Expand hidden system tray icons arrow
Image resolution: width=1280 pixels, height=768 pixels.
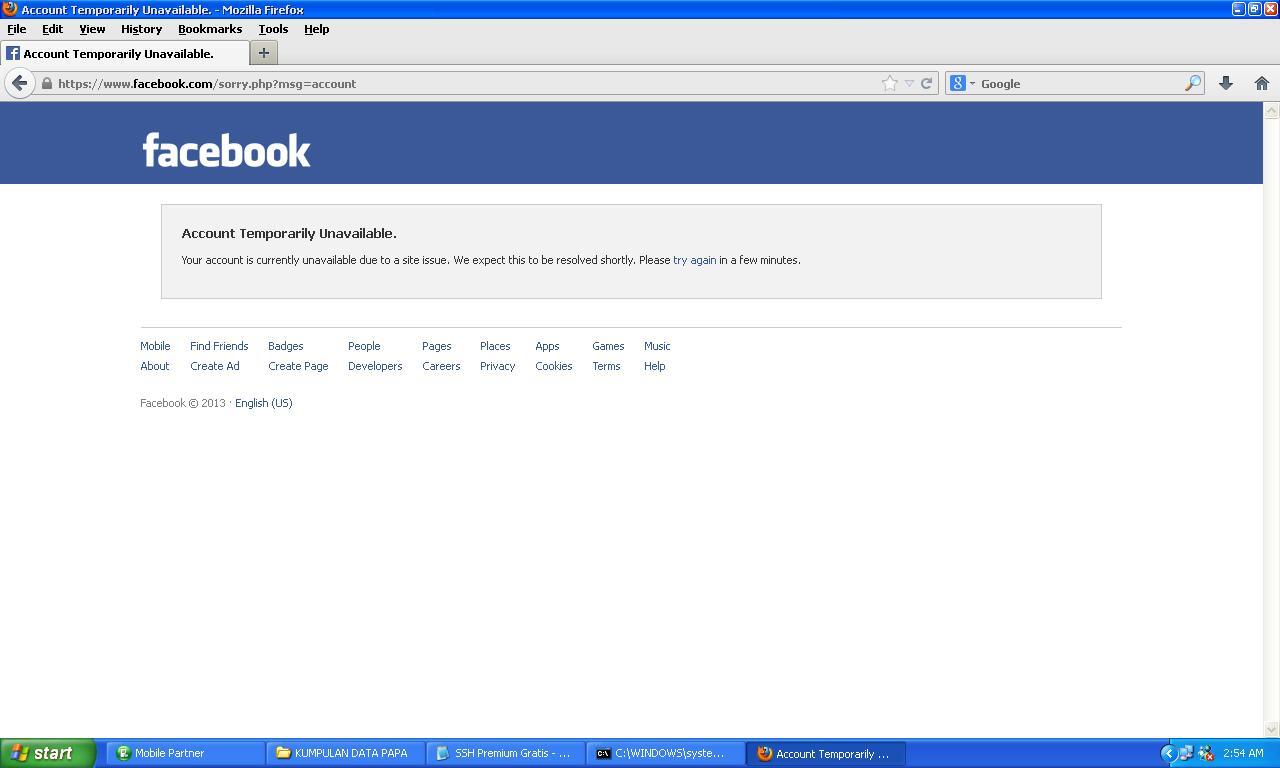pos(1168,753)
